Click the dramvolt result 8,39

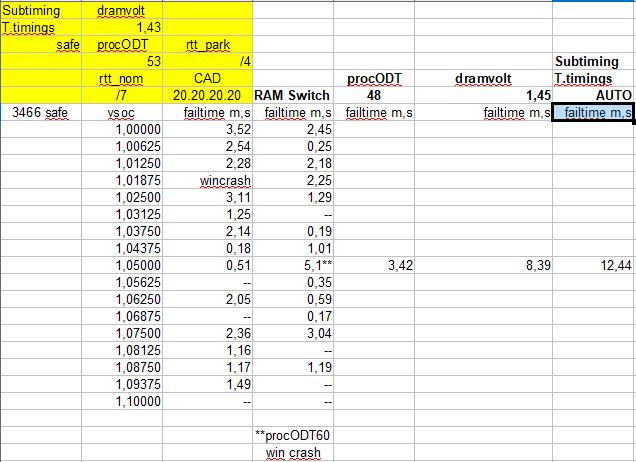[483, 266]
